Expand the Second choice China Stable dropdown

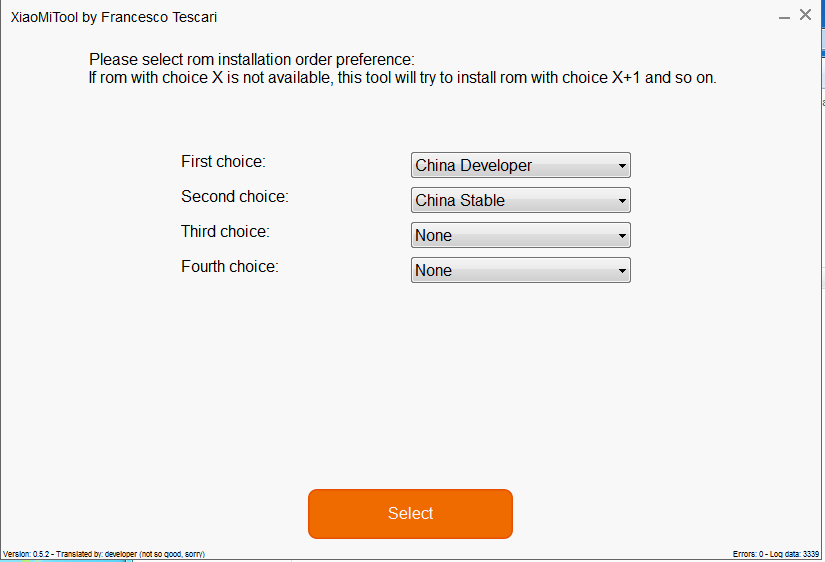tap(520, 200)
